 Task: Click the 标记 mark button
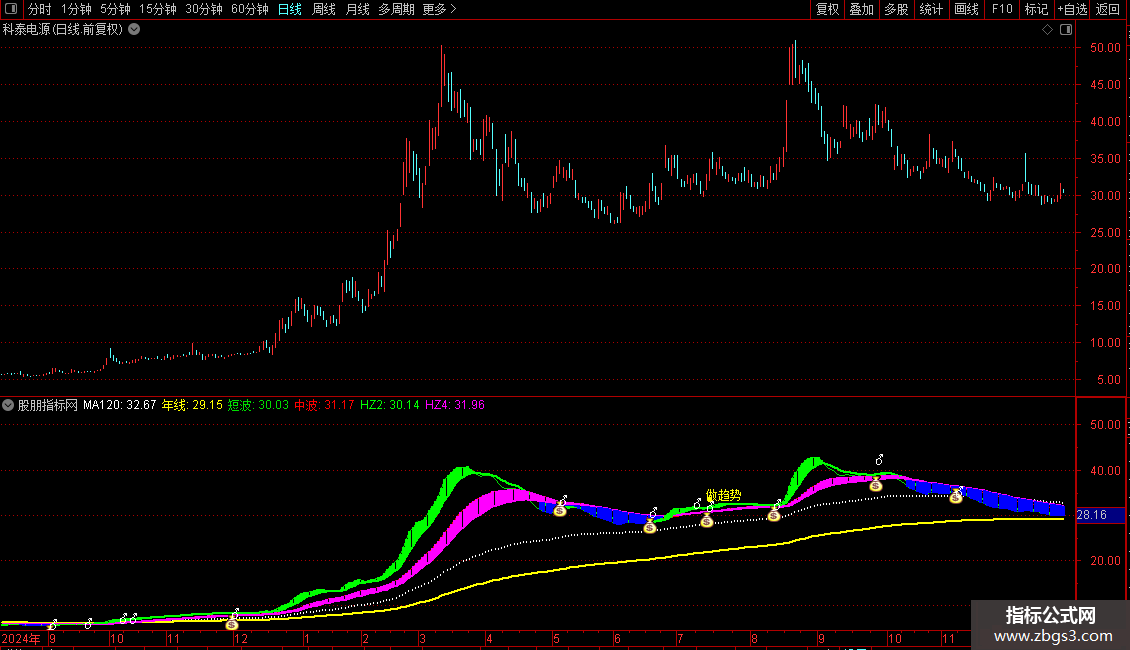pos(1036,9)
